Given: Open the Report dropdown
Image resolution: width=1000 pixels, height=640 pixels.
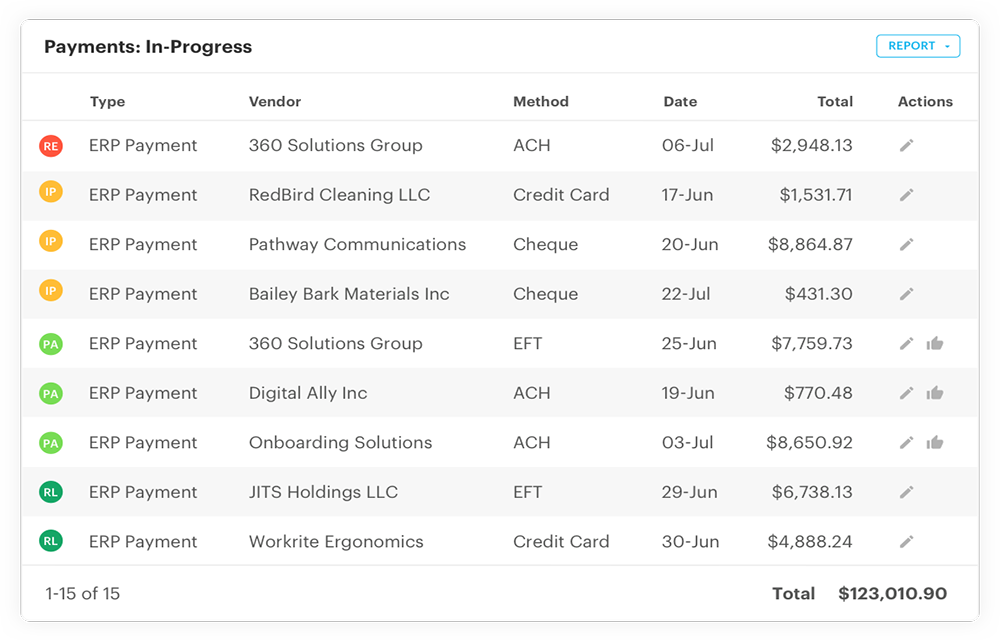Looking at the screenshot, I should 917,46.
